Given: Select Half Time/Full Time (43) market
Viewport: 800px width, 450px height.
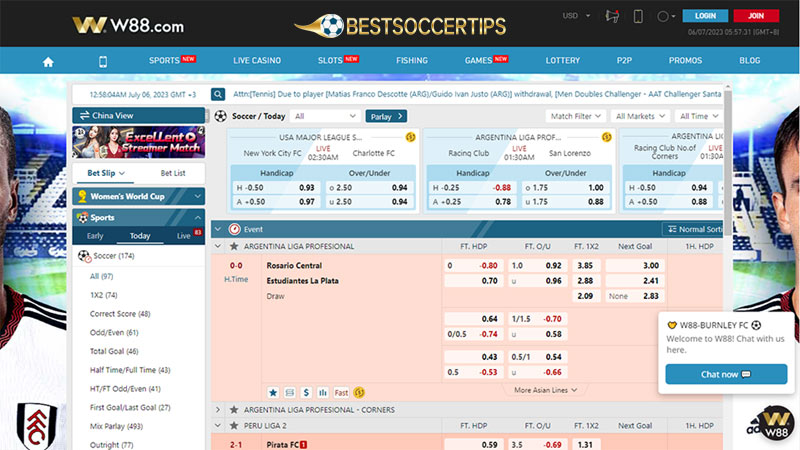Looking at the screenshot, I should tap(130, 370).
